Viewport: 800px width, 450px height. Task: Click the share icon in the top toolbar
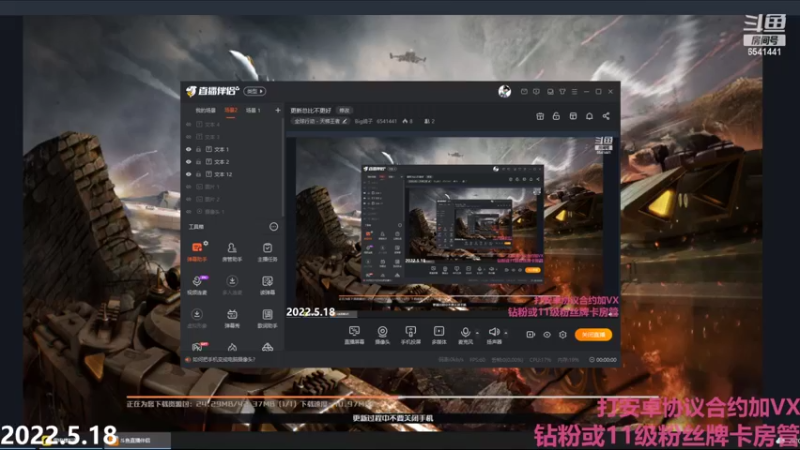pos(606,116)
